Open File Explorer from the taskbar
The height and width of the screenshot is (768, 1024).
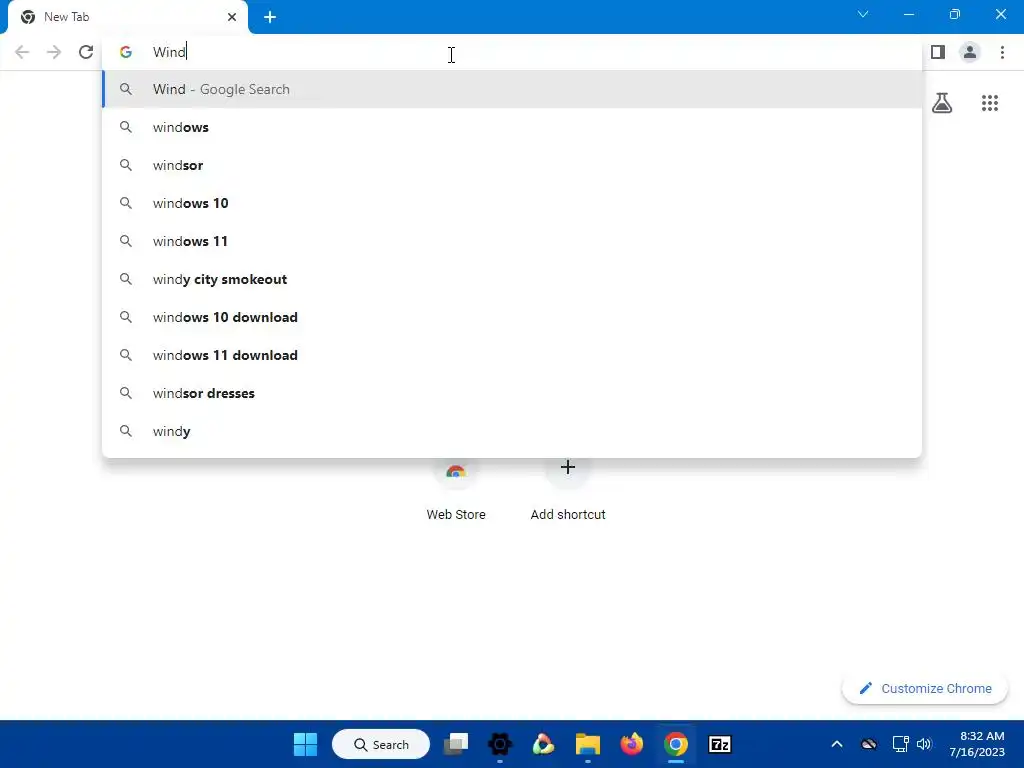588,744
